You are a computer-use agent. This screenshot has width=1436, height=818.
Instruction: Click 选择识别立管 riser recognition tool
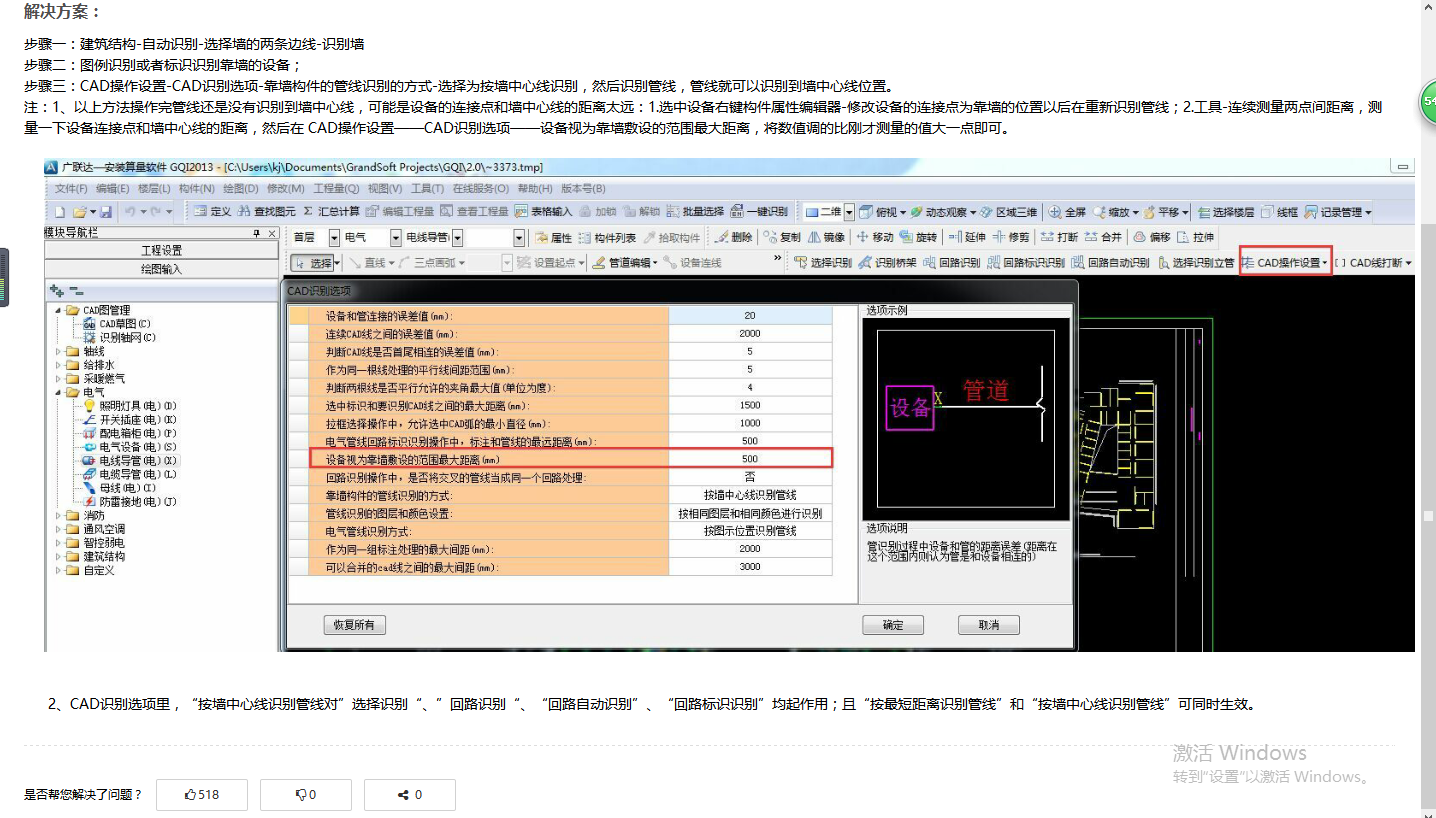coord(1197,263)
